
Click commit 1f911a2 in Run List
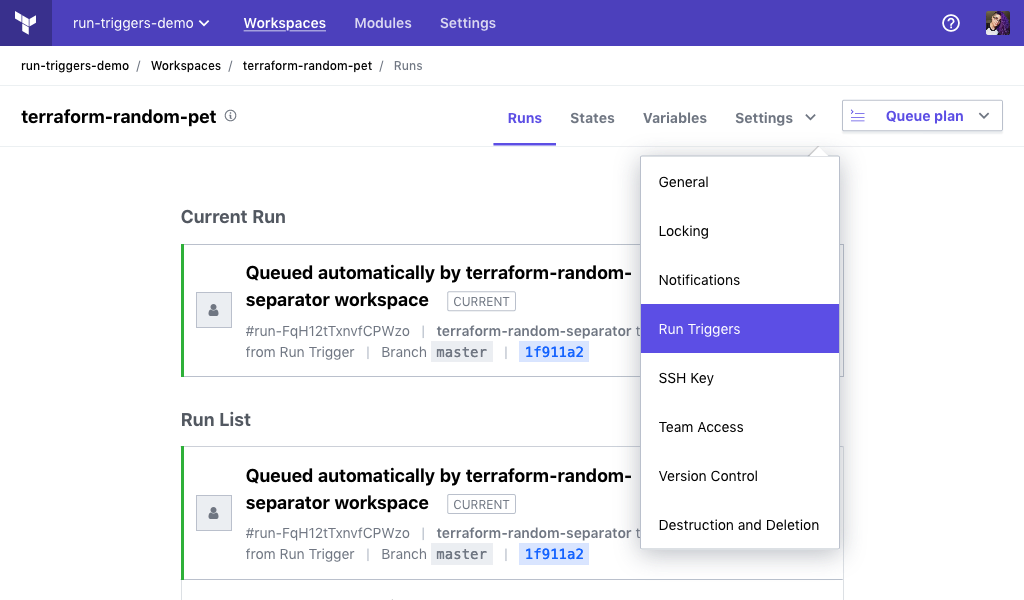coord(554,554)
